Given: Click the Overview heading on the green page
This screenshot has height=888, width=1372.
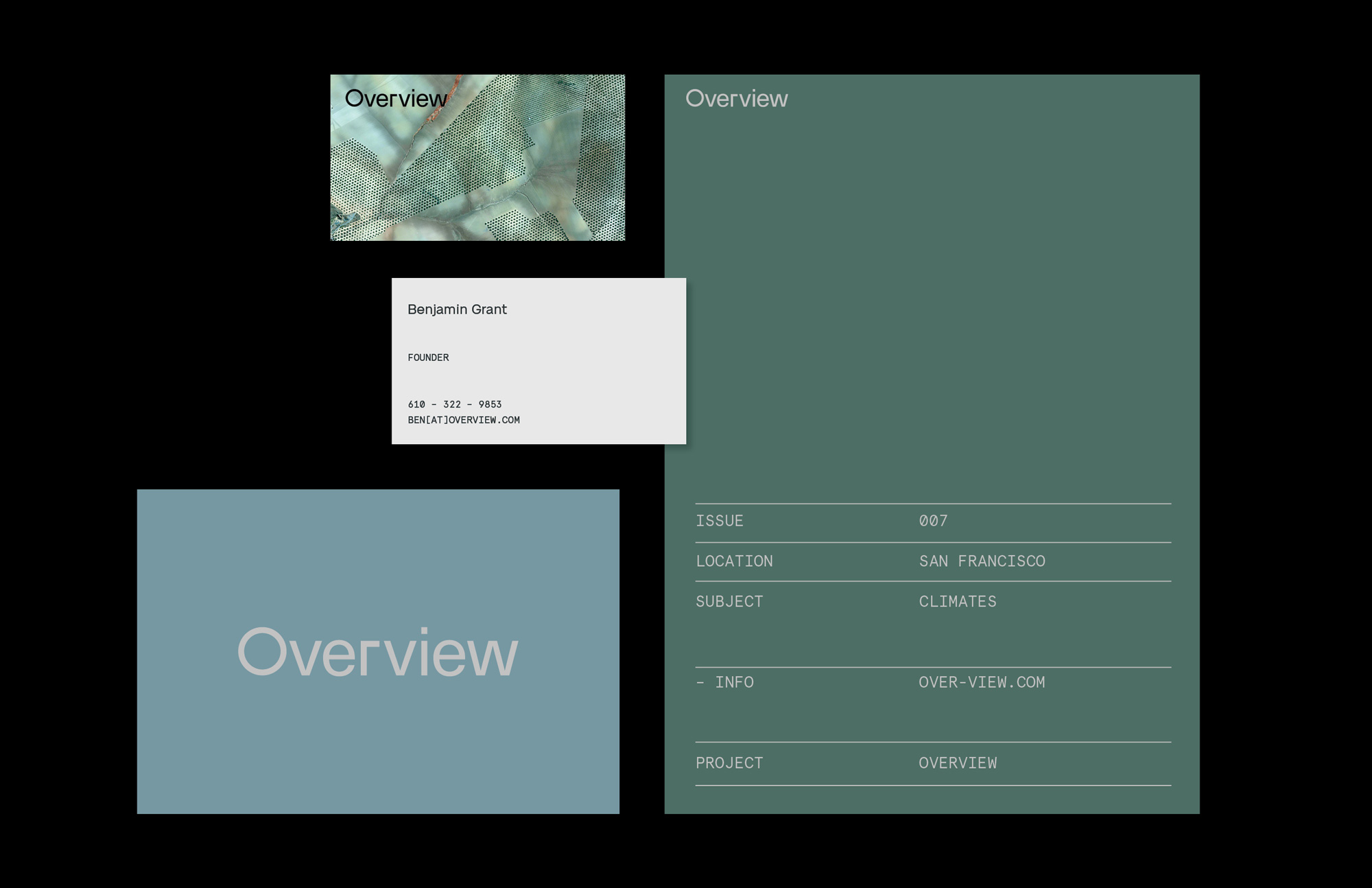Looking at the screenshot, I should [736, 98].
